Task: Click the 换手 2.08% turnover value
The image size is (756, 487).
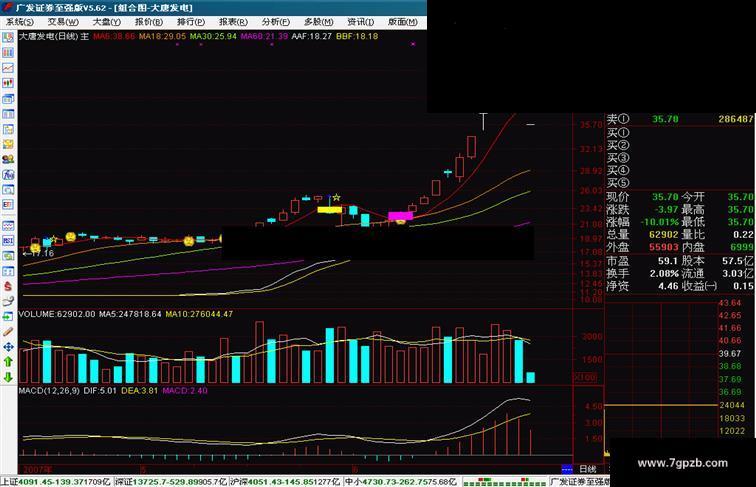Action: coord(664,273)
